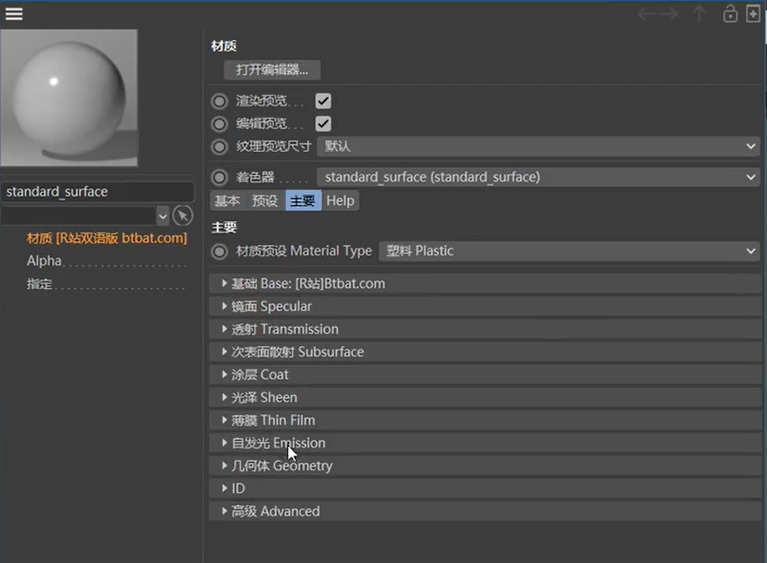The height and width of the screenshot is (563, 767).
Task: Click the 打开编辑器 button
Action: 272,69
